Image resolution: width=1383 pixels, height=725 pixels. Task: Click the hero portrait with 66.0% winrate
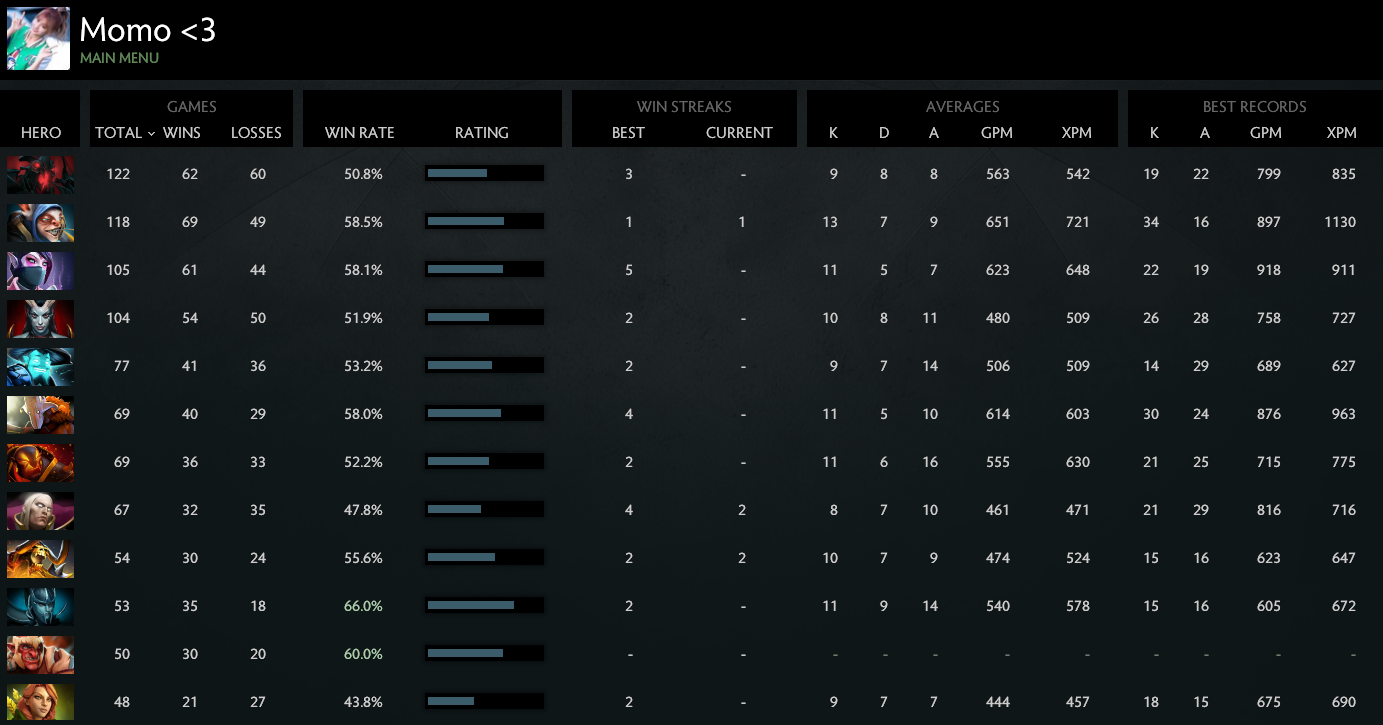click(x=40, y=606)
